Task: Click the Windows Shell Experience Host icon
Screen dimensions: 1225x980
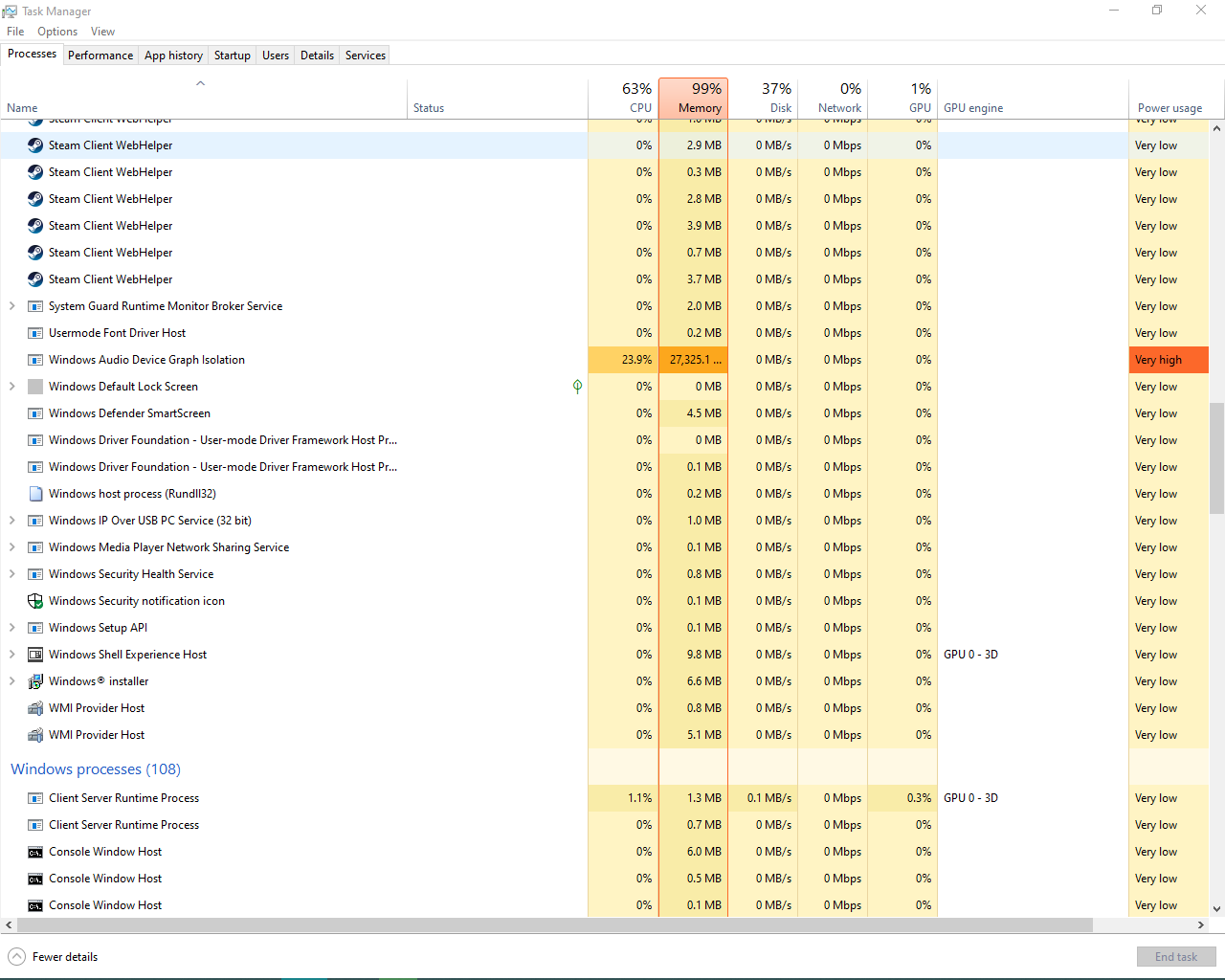Action: coord(35,655)
